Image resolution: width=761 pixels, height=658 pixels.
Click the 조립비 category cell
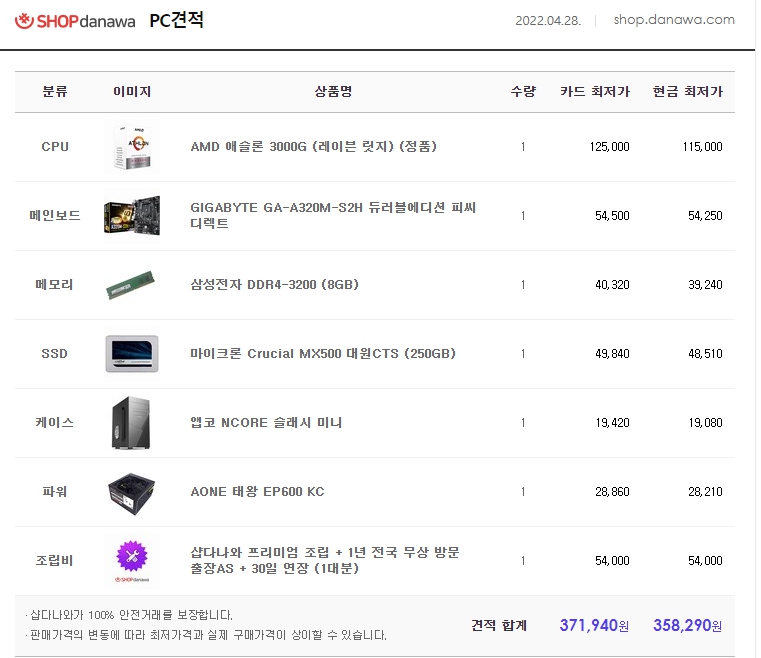click(x=54, y=560)
